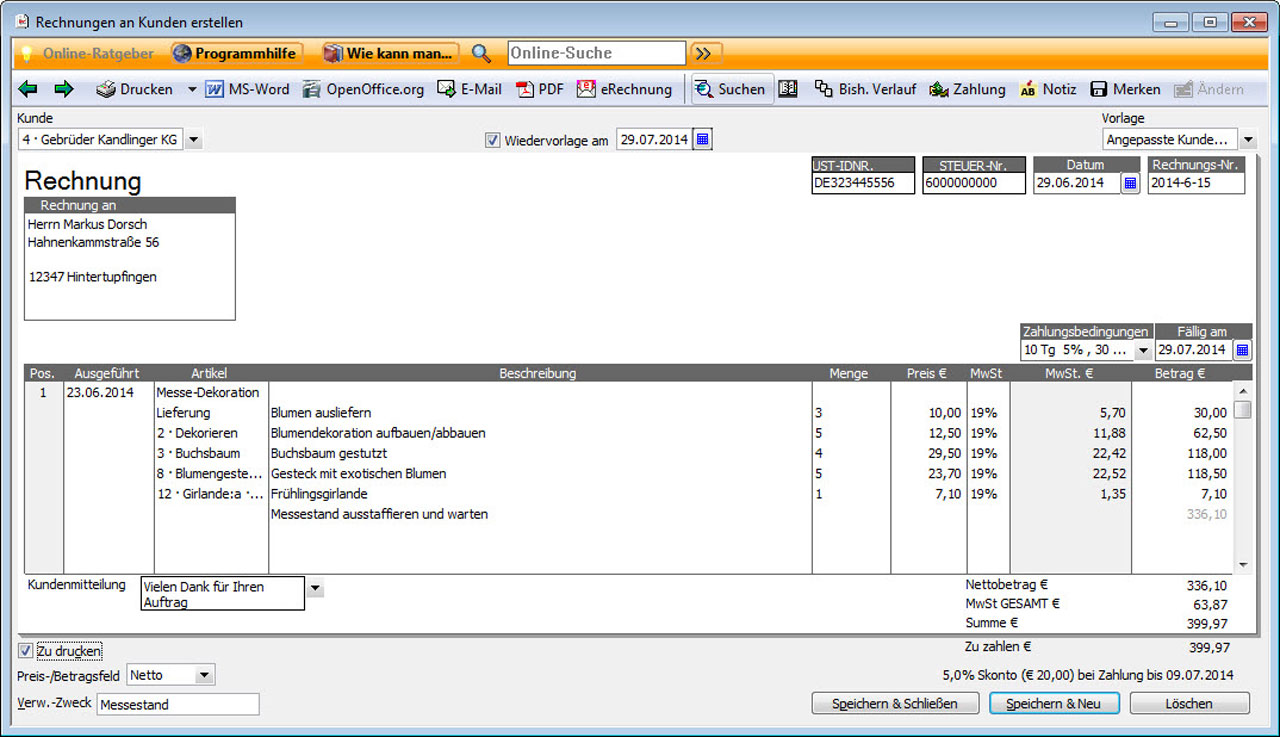The image size is (1280, 737).
Task: Open the Programmhilfe help button
Action: pyautogui.click(x=239, y=53)
